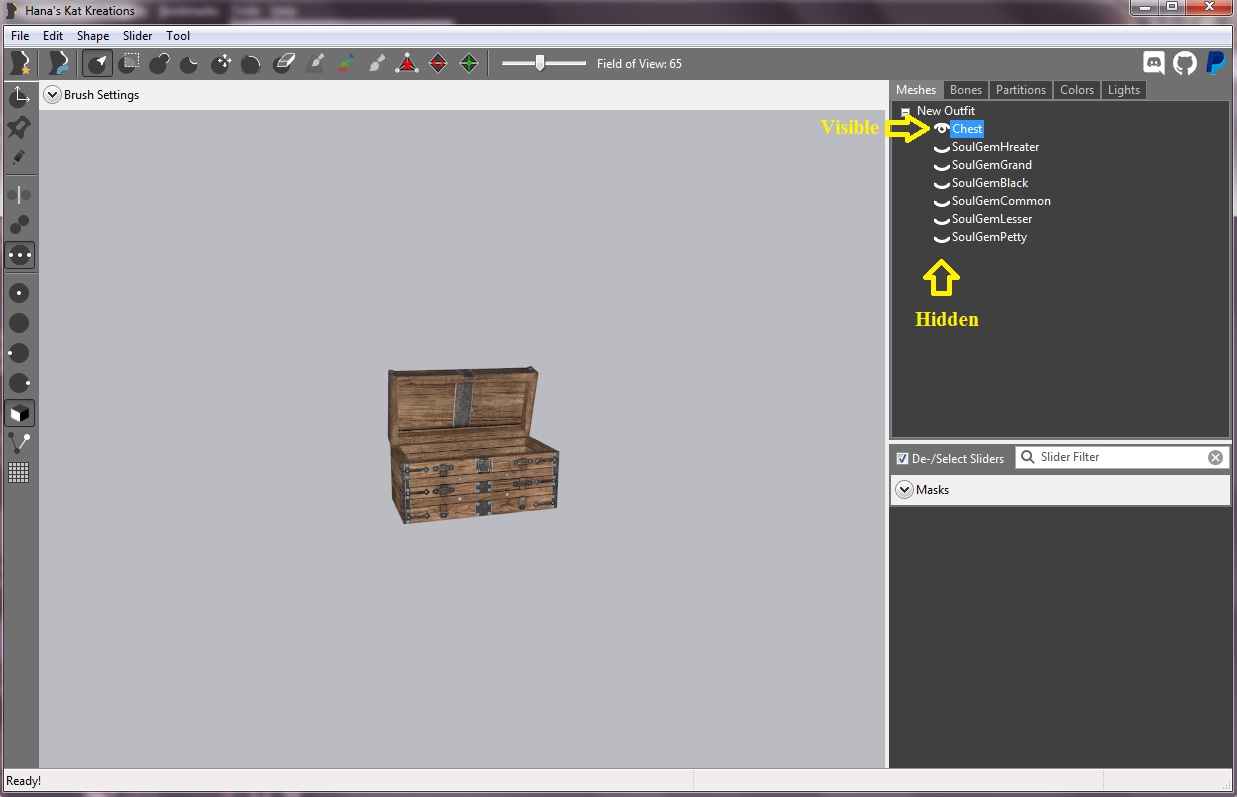Screen dimensions: 1237x797
Task: Click the grid icon in side toolbar
Action: [19, 473]
